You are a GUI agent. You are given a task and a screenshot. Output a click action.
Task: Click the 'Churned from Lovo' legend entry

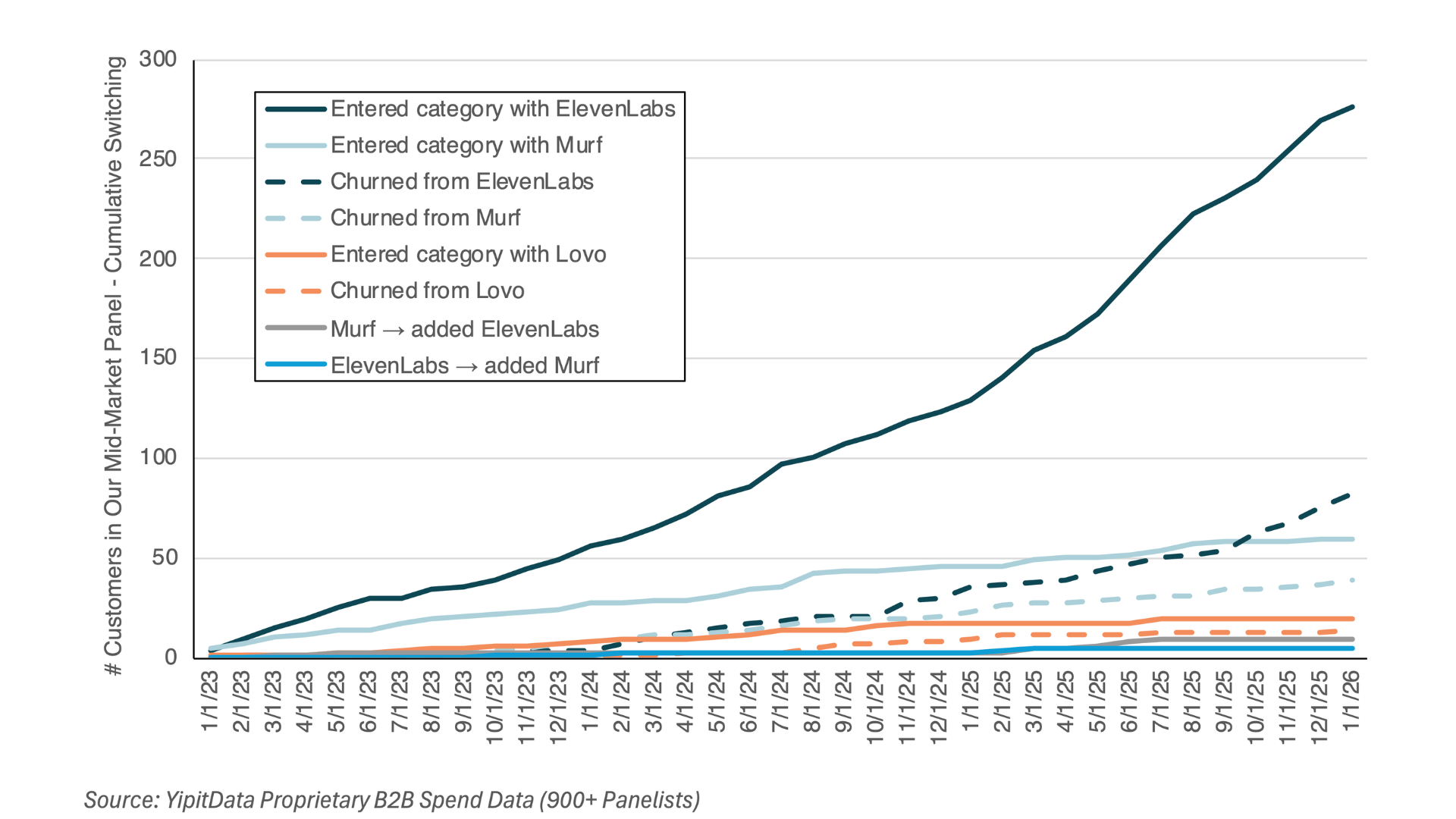click(427, 291)
